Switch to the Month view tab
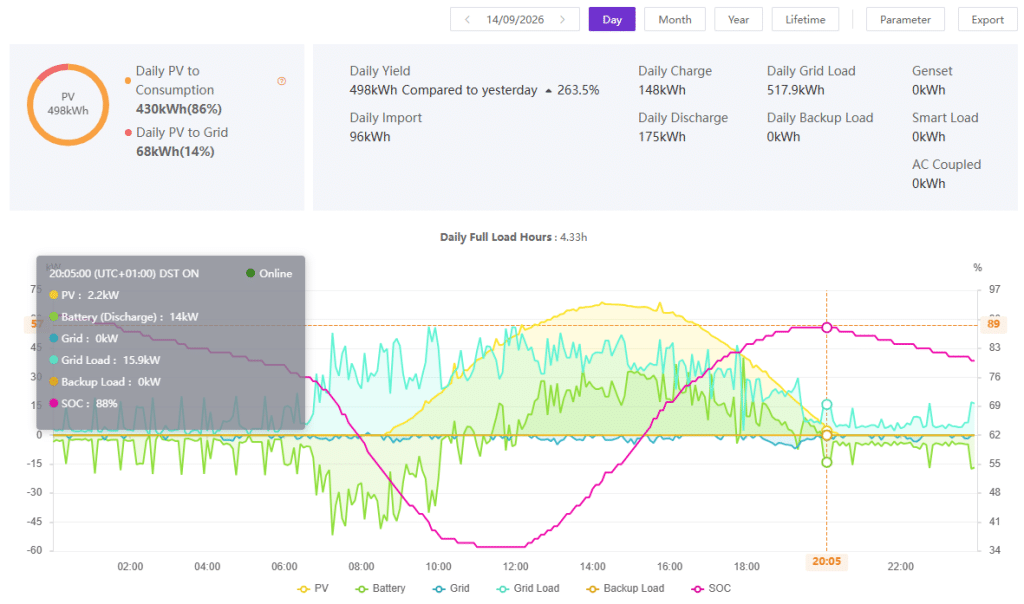Viewport: 1024px width, 604px height. [x=675, y=20]
